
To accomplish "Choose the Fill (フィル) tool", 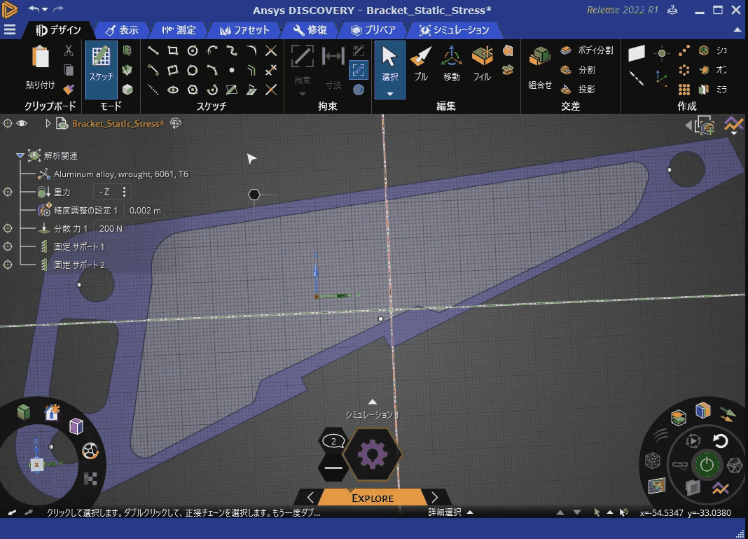I will pos(482,63).
